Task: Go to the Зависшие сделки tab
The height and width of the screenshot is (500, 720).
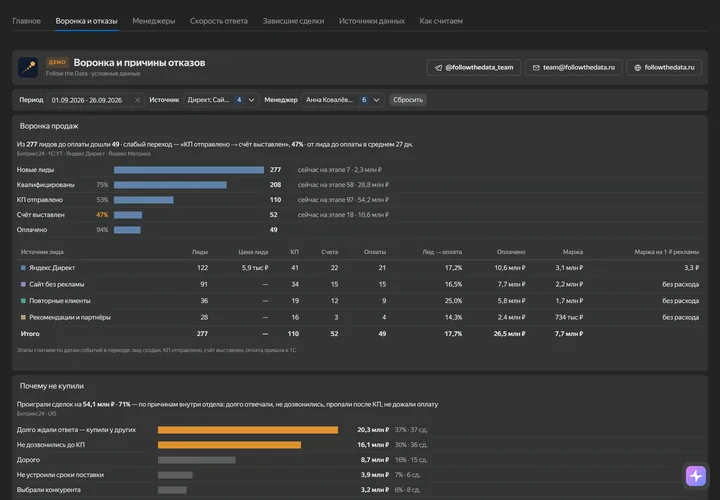Action: [x=293, y=21]
